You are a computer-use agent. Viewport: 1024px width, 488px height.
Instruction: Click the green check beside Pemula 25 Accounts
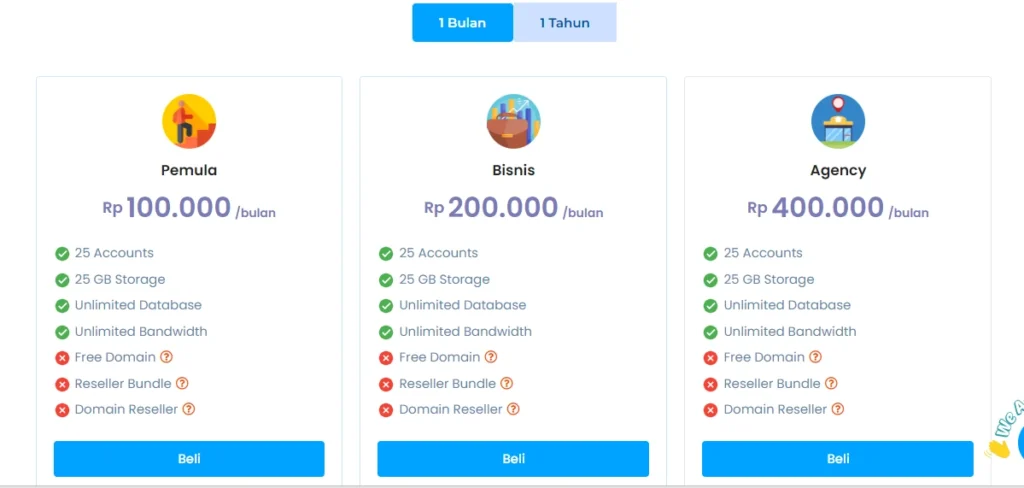coord(62,254)
